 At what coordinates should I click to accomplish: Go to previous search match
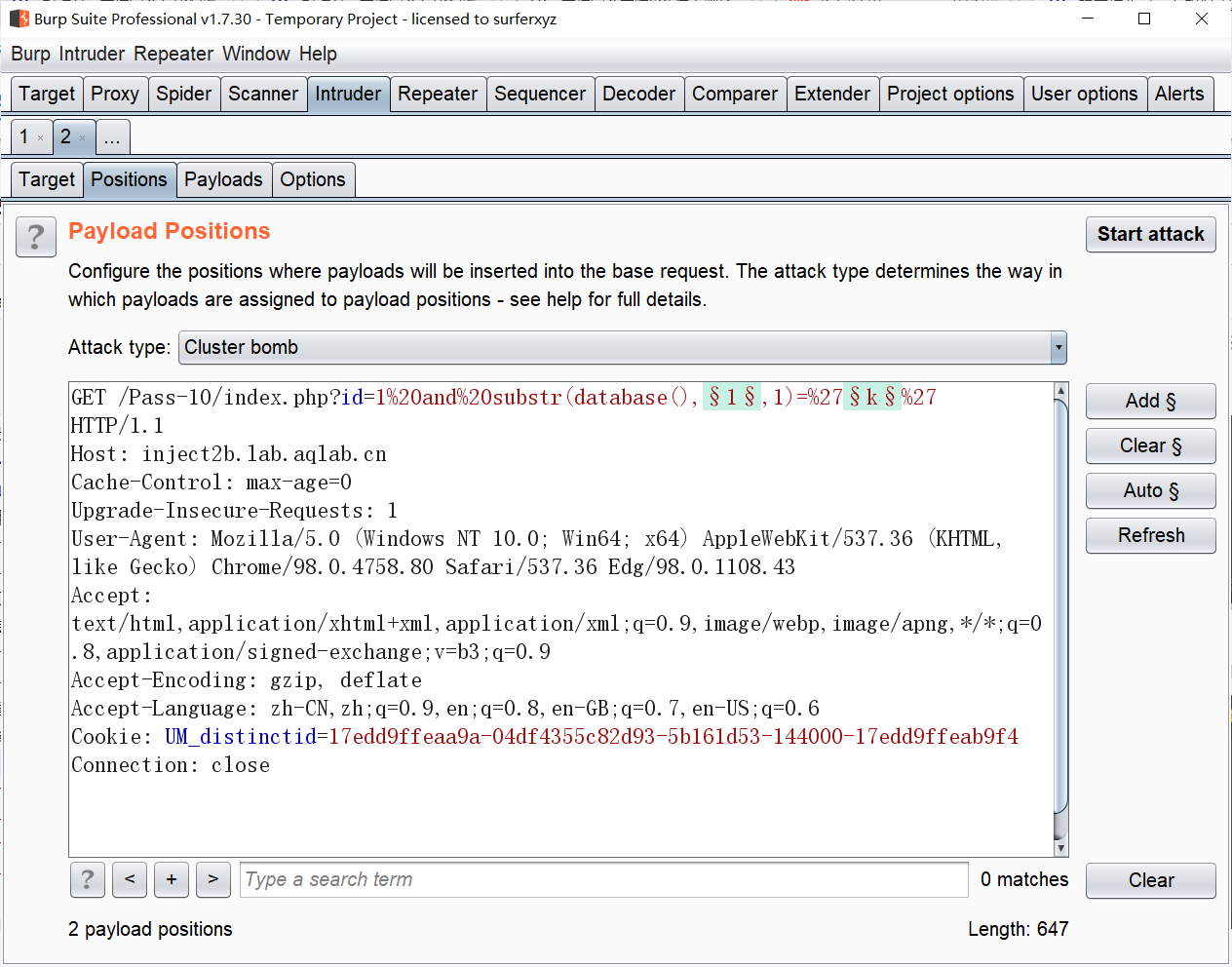130,879
